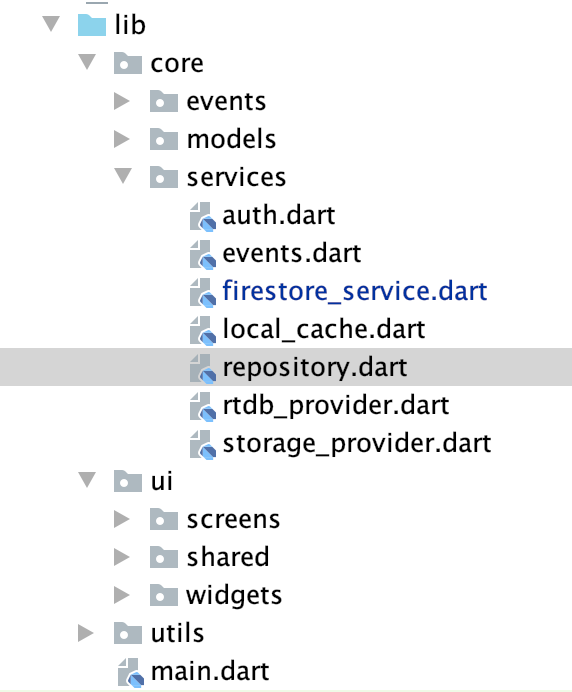The width and height of the screenshot is (572, 692).
Task: Click the shared folder icon
Action: coord(164,557)
